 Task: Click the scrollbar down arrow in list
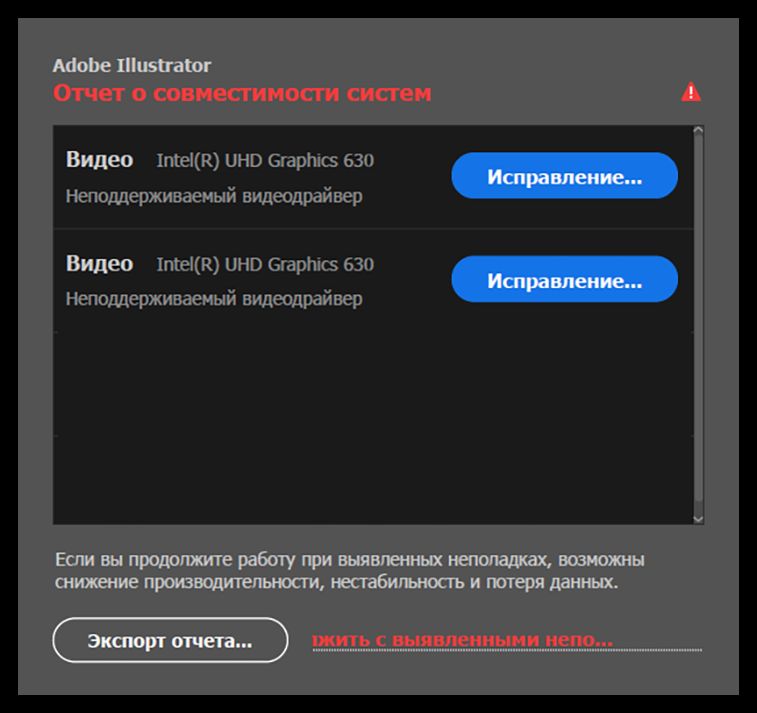(x=698, y=519)
